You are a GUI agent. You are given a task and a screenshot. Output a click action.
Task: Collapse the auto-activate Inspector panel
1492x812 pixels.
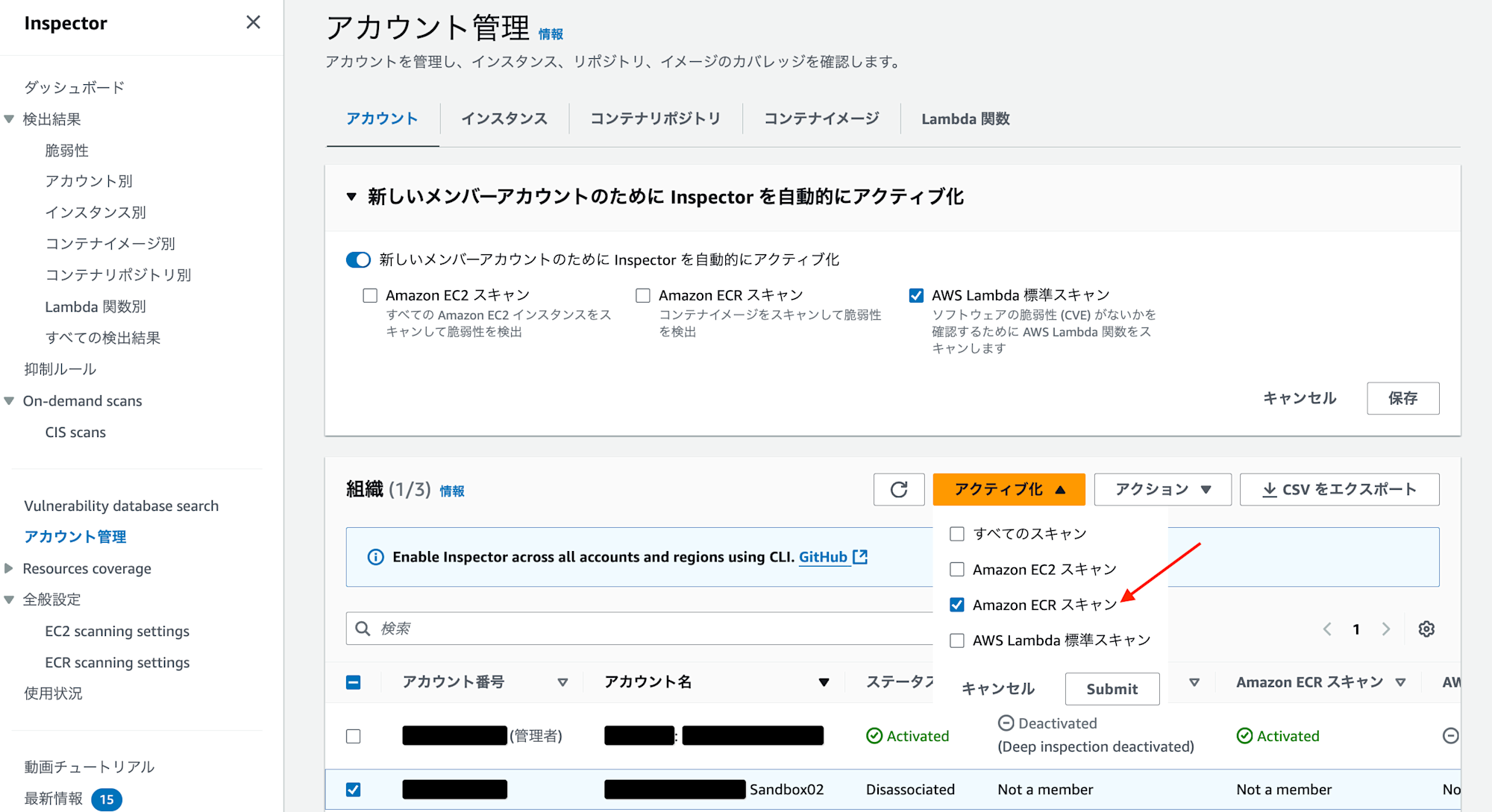pos(351,197)
